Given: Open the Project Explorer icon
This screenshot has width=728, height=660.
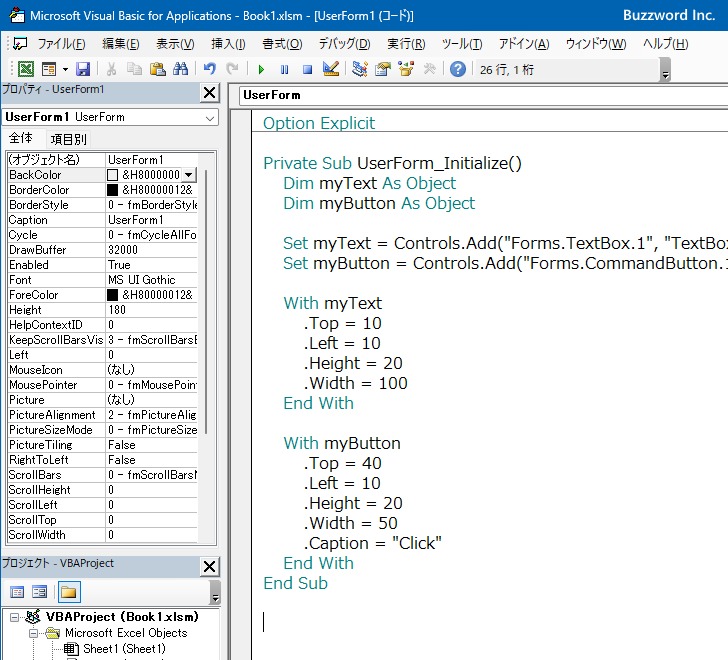Looking at the screenshot, I should pyautogui.click(x=359, y=69).
